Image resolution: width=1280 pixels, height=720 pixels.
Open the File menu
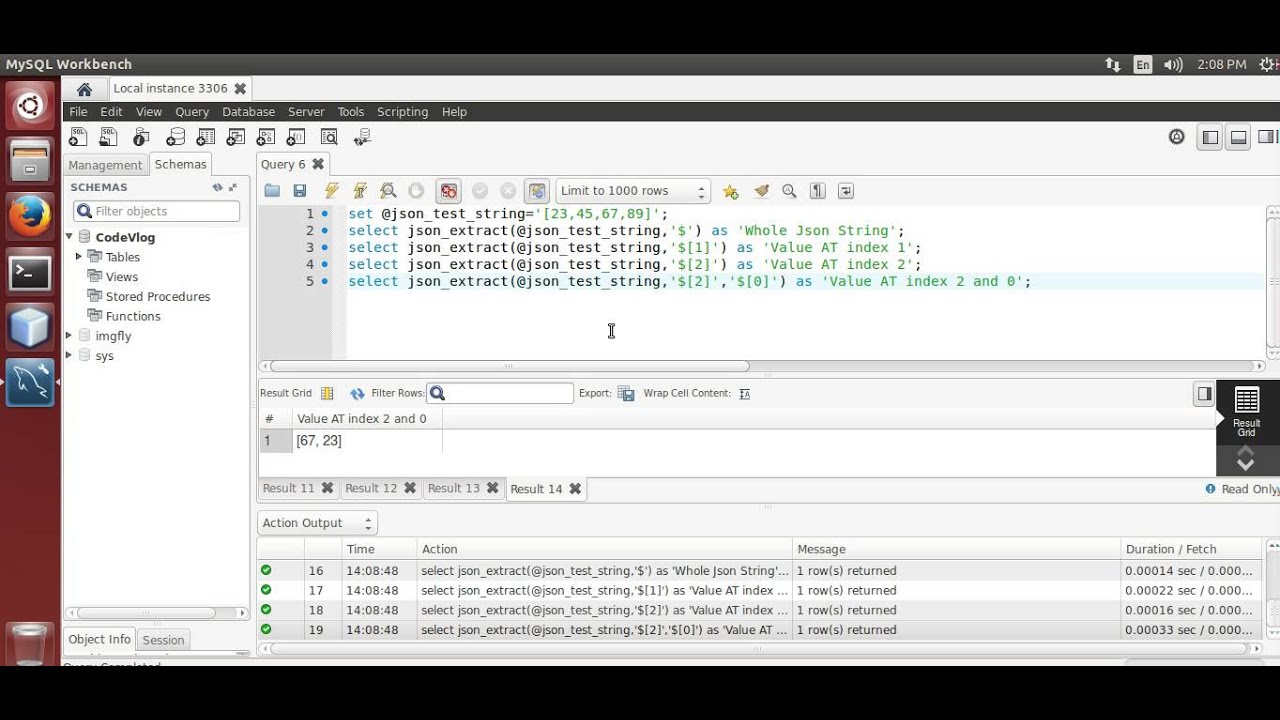coord(78,112)
